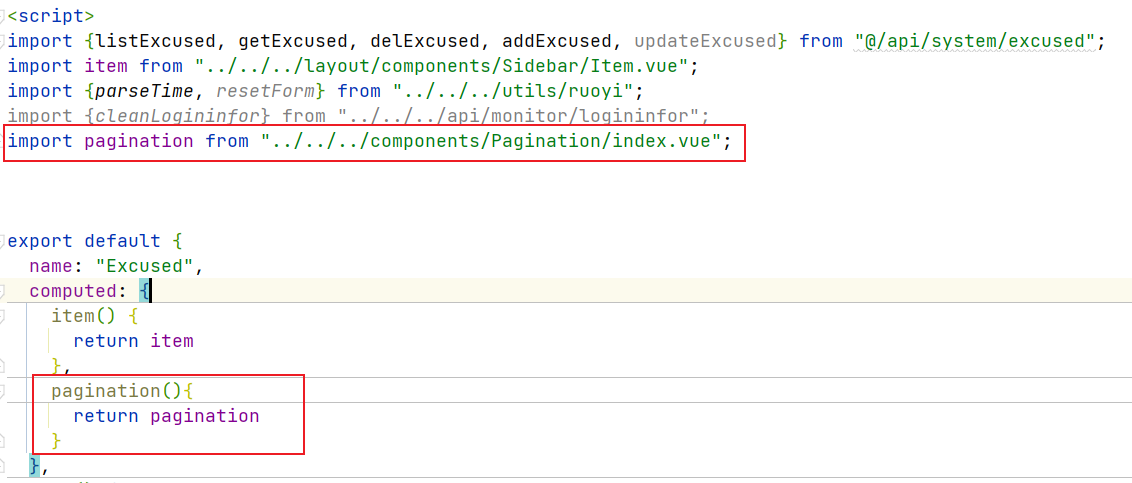The width and height of the screenshot is (1132, 483).
Task: Collapse fold marker beside item() method
Action: [x=3, y=316]
